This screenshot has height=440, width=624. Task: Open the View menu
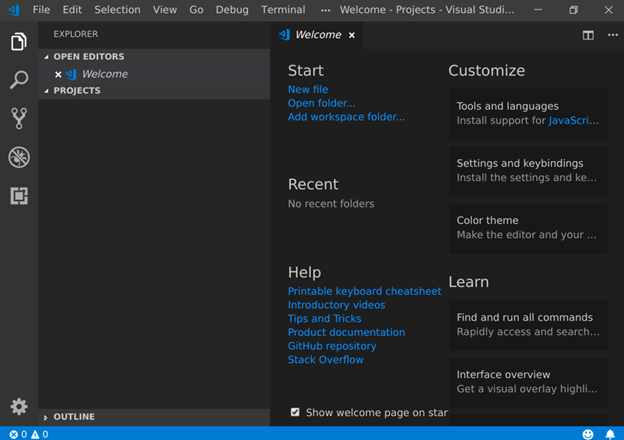coord(165,10)
